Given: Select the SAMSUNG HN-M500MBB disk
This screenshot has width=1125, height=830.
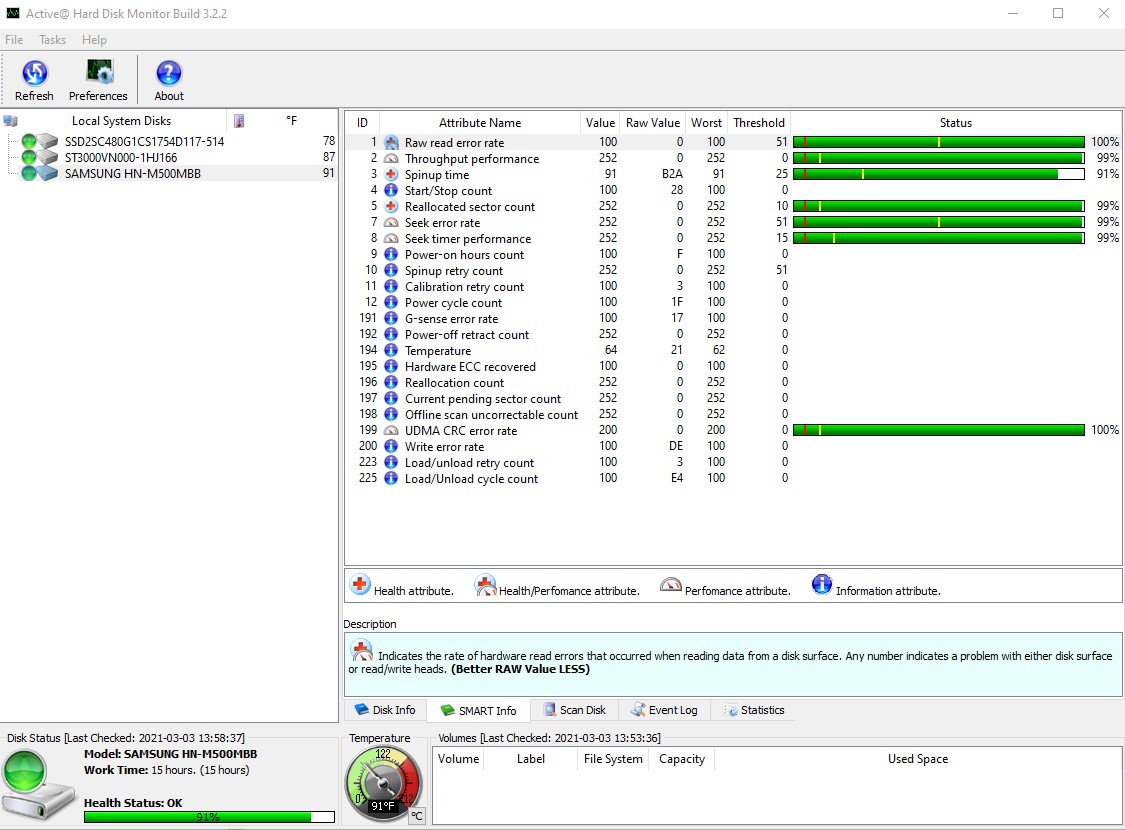Looking at the screenshot, I should (x=132, y=174).
